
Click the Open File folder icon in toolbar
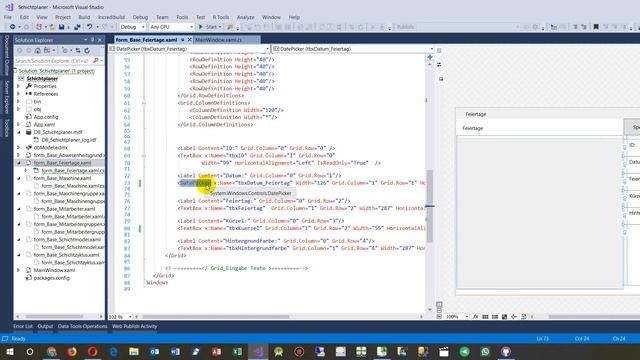tap(52, 27)
